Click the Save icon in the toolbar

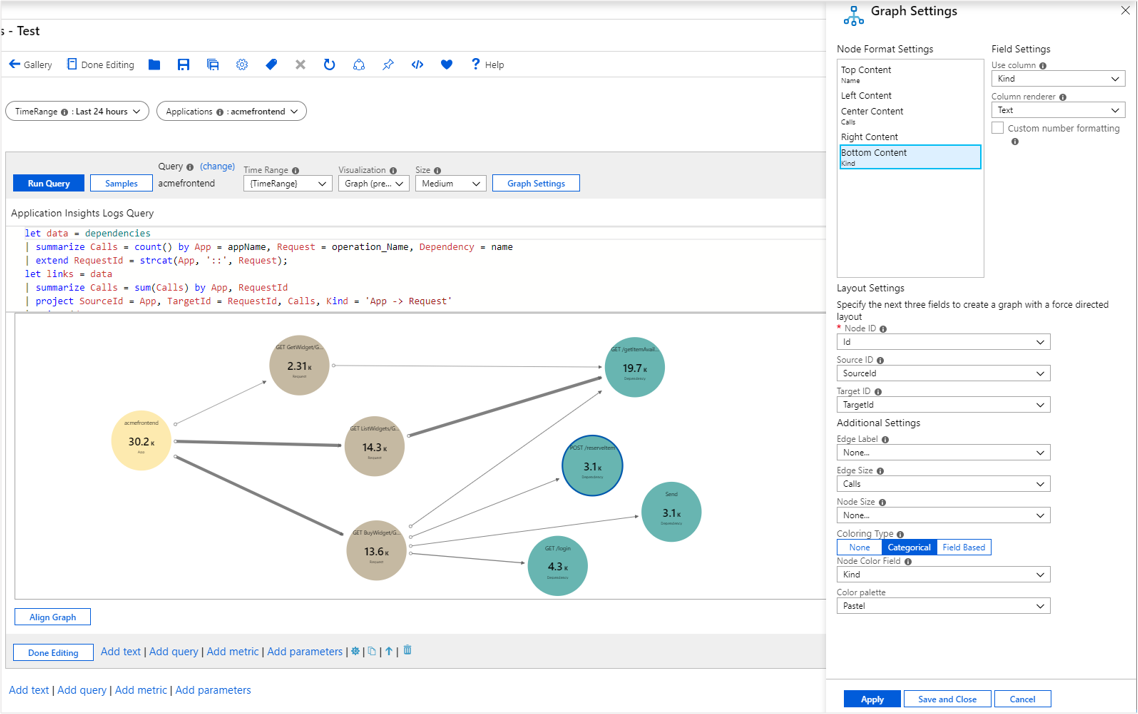coord(183,65)
